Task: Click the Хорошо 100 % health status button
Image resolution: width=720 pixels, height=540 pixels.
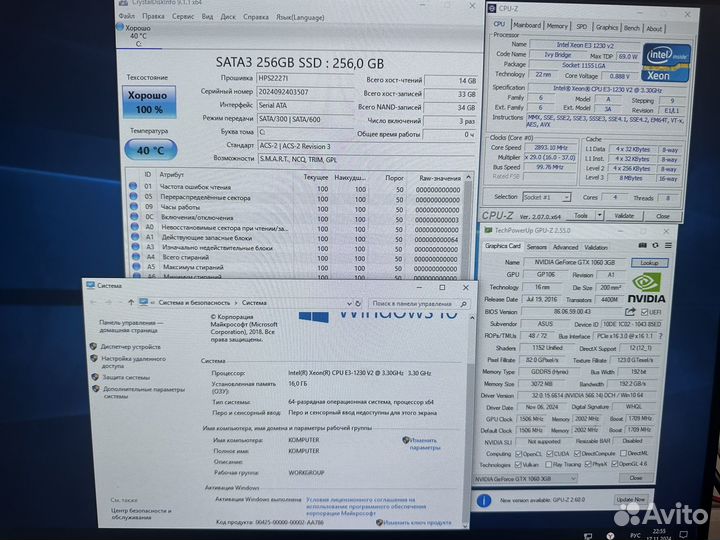Action: (x=149, y=102)
